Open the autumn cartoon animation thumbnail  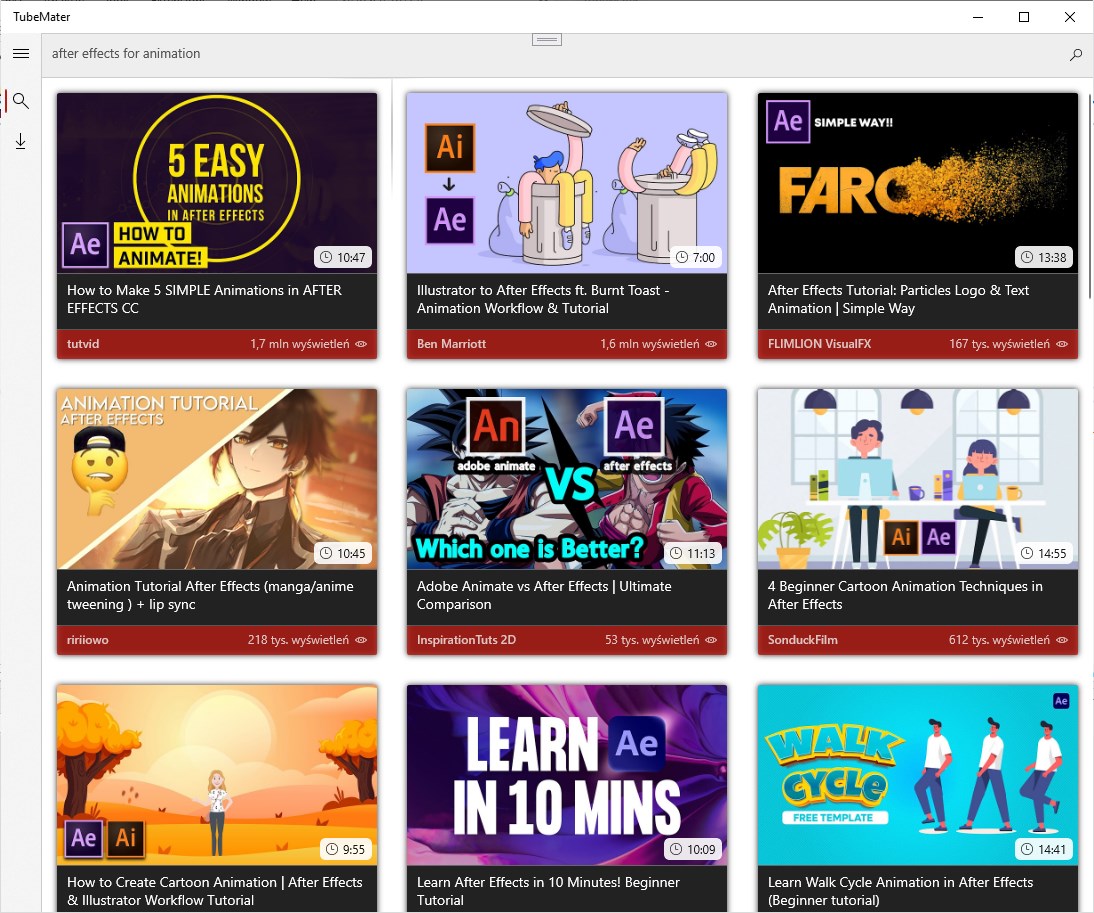pos(217,775)
